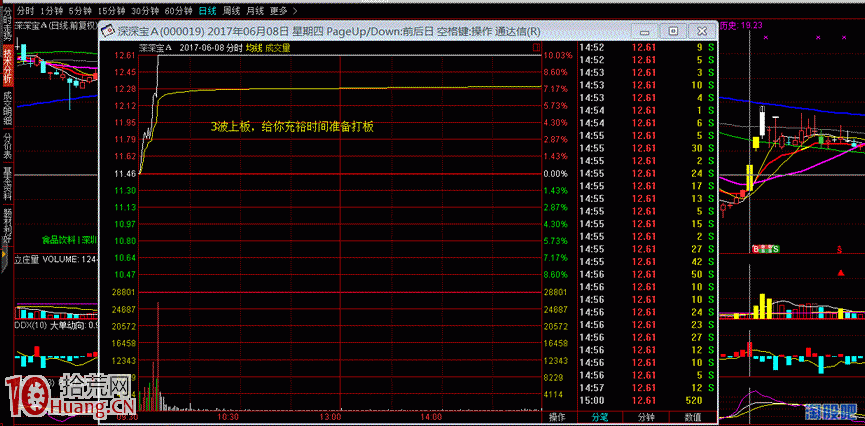Click the 食品饮料 sector label
Viewport: 865px width, 426px height.
coord(60,240)
